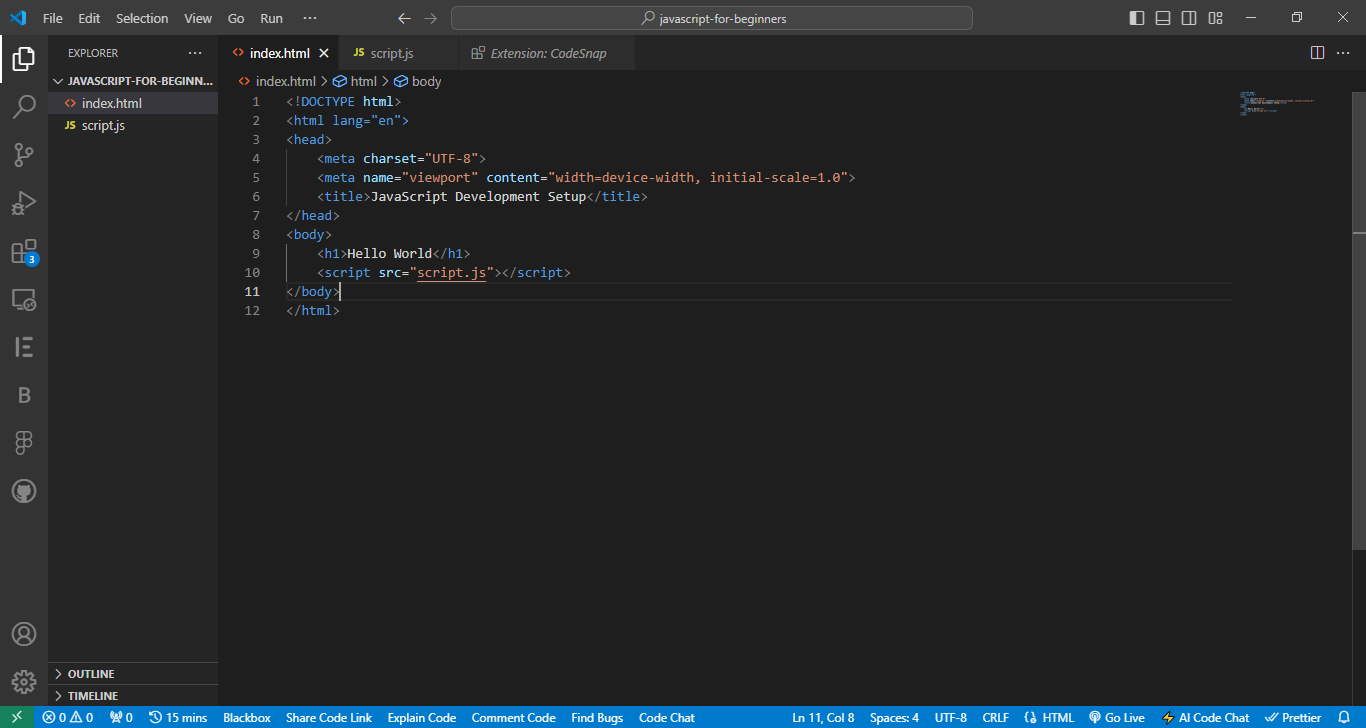Change encoding via UTF-8
The width and height of the screenshot is (1366, 728).
tap(951, 717)
